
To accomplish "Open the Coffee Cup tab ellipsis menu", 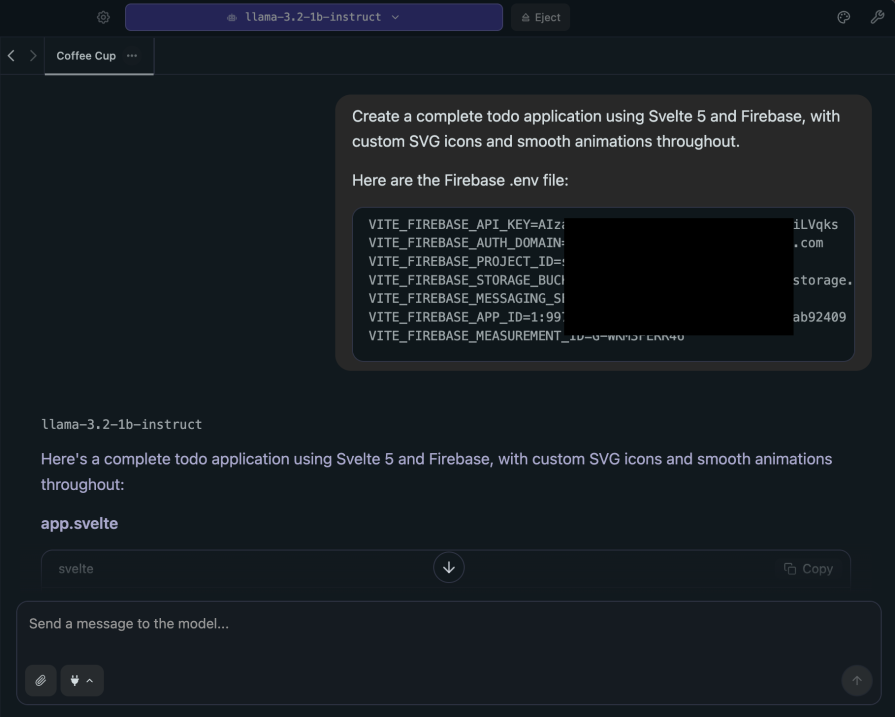I will pyautogui.click(x=132, y=56).
